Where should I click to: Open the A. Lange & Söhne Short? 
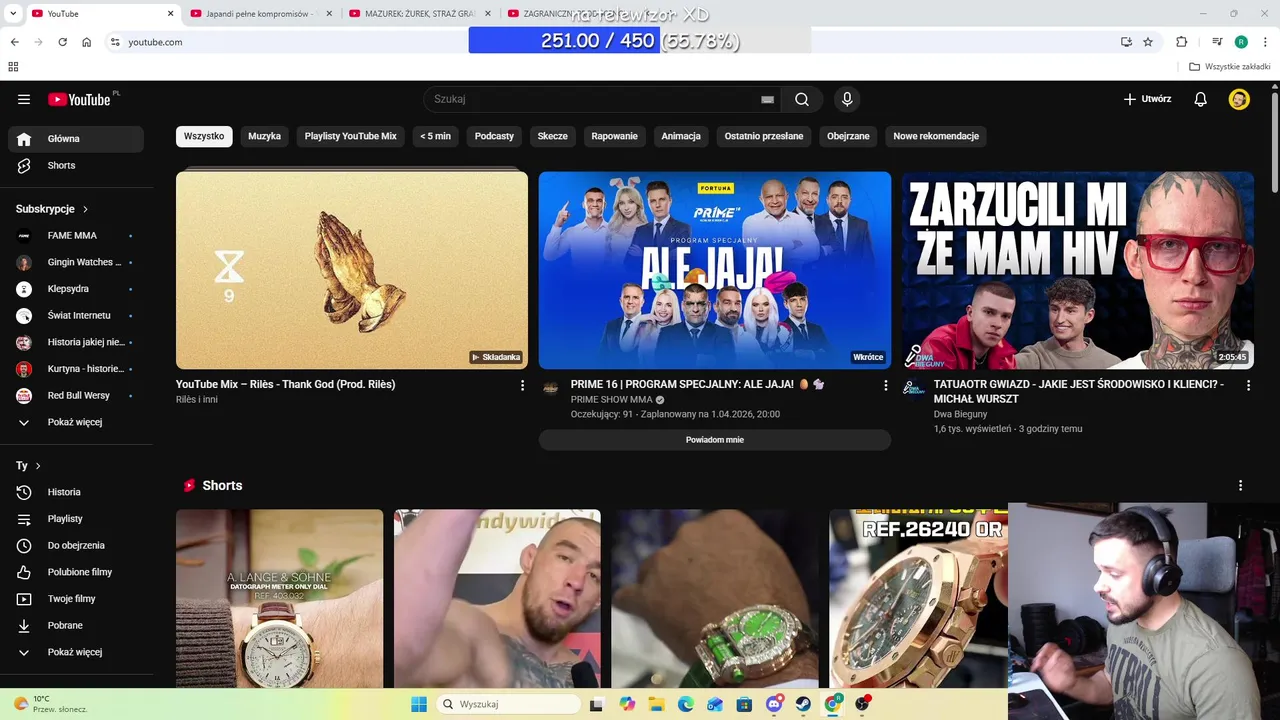[x=279, y=598]
